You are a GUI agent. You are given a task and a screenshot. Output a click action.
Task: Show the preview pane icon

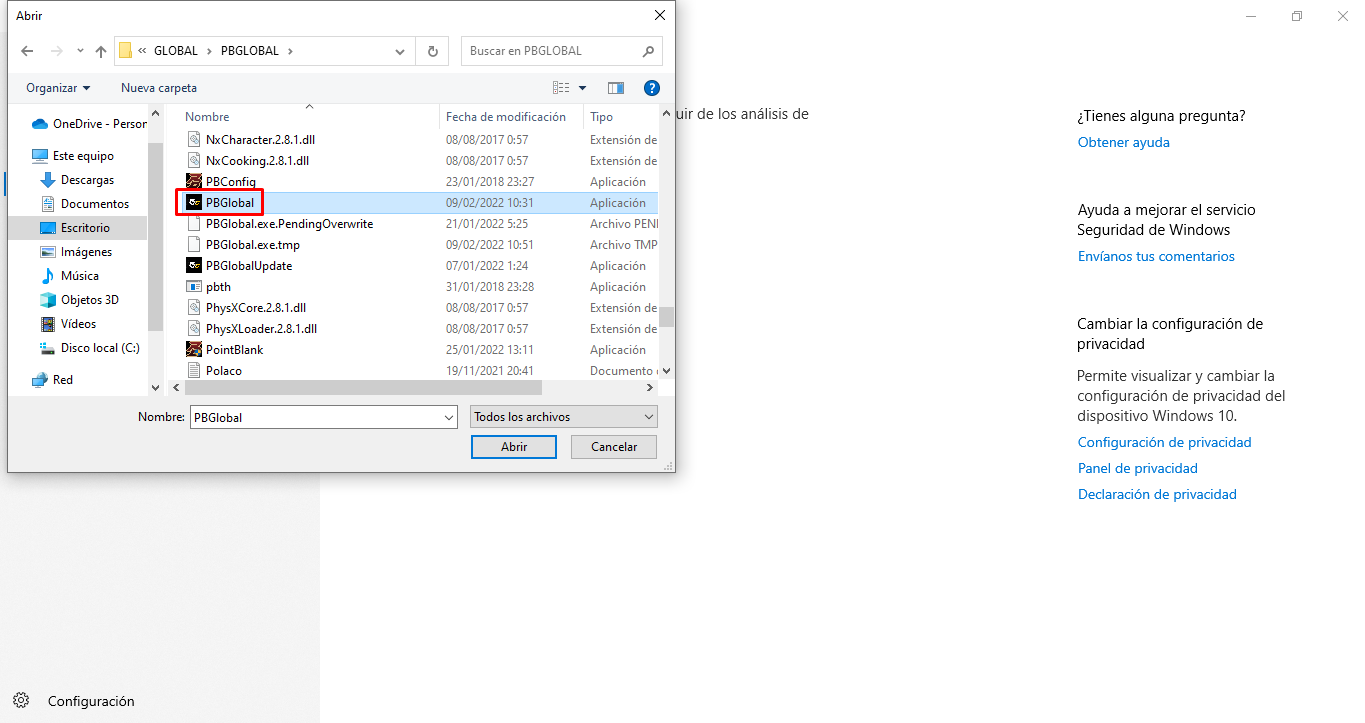pyautogui.click(x=616, y=88)
